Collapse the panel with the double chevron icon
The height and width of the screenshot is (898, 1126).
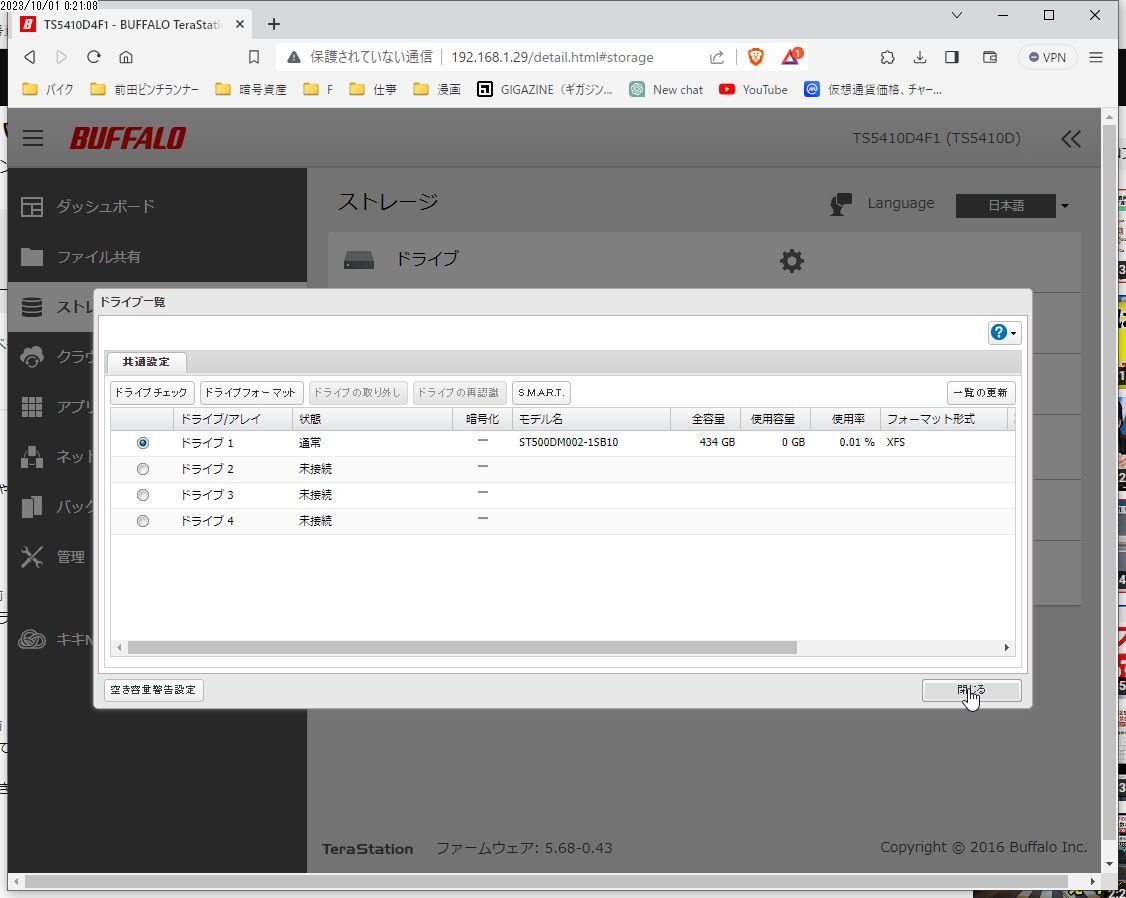click(1071, 139)
